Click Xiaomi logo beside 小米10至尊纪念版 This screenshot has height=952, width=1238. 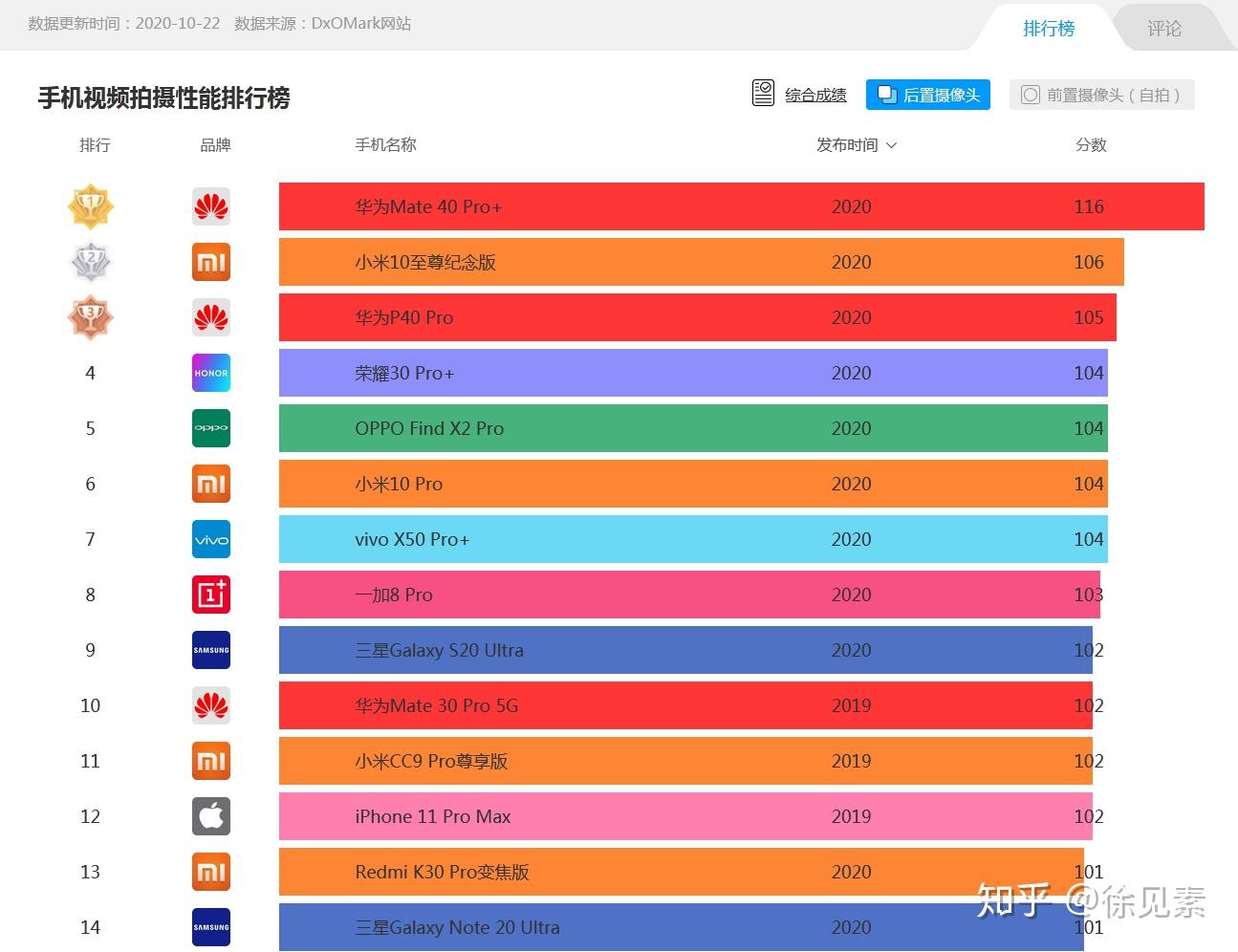(210, 262)
